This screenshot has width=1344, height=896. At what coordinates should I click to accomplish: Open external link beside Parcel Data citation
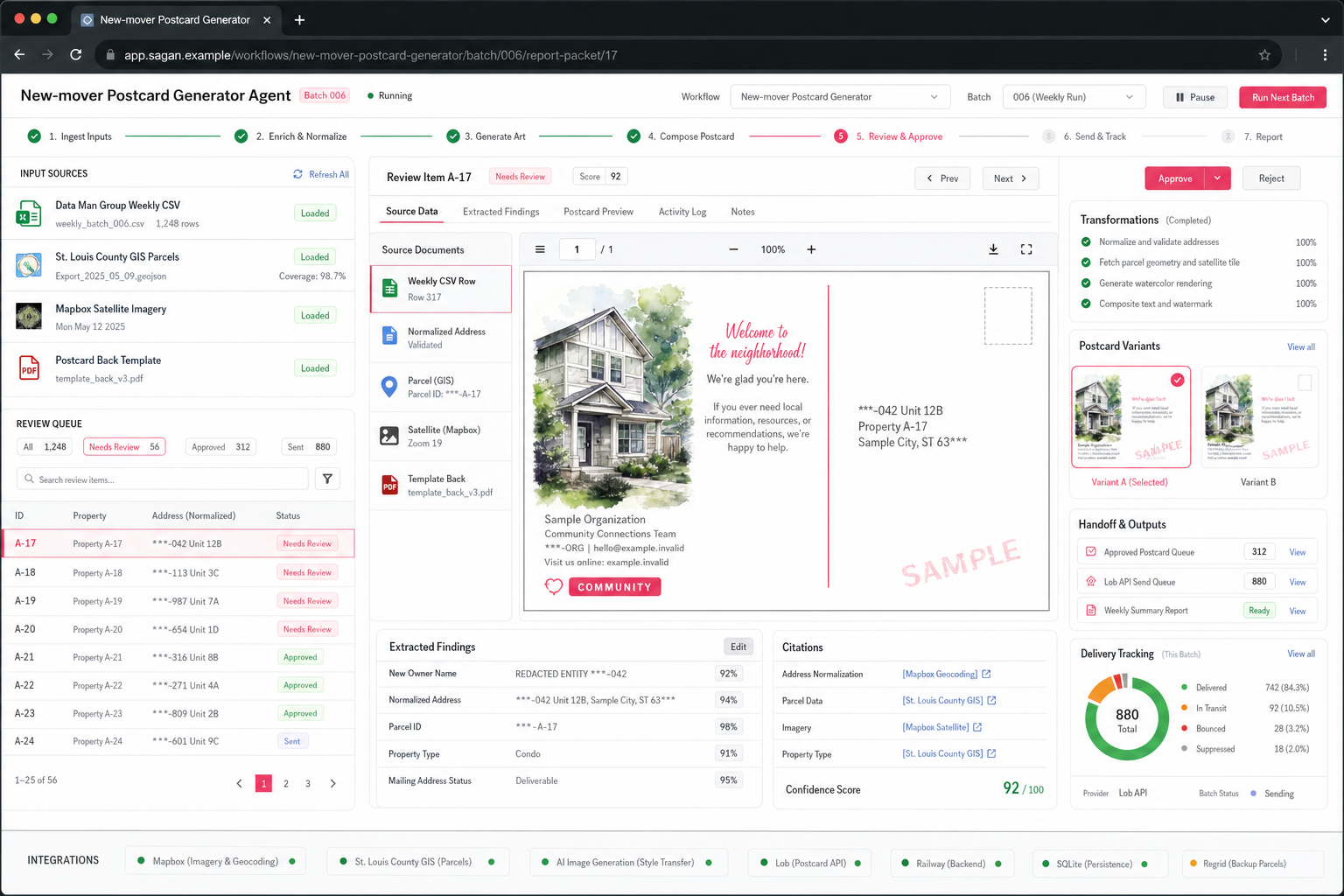pos(991,700)
